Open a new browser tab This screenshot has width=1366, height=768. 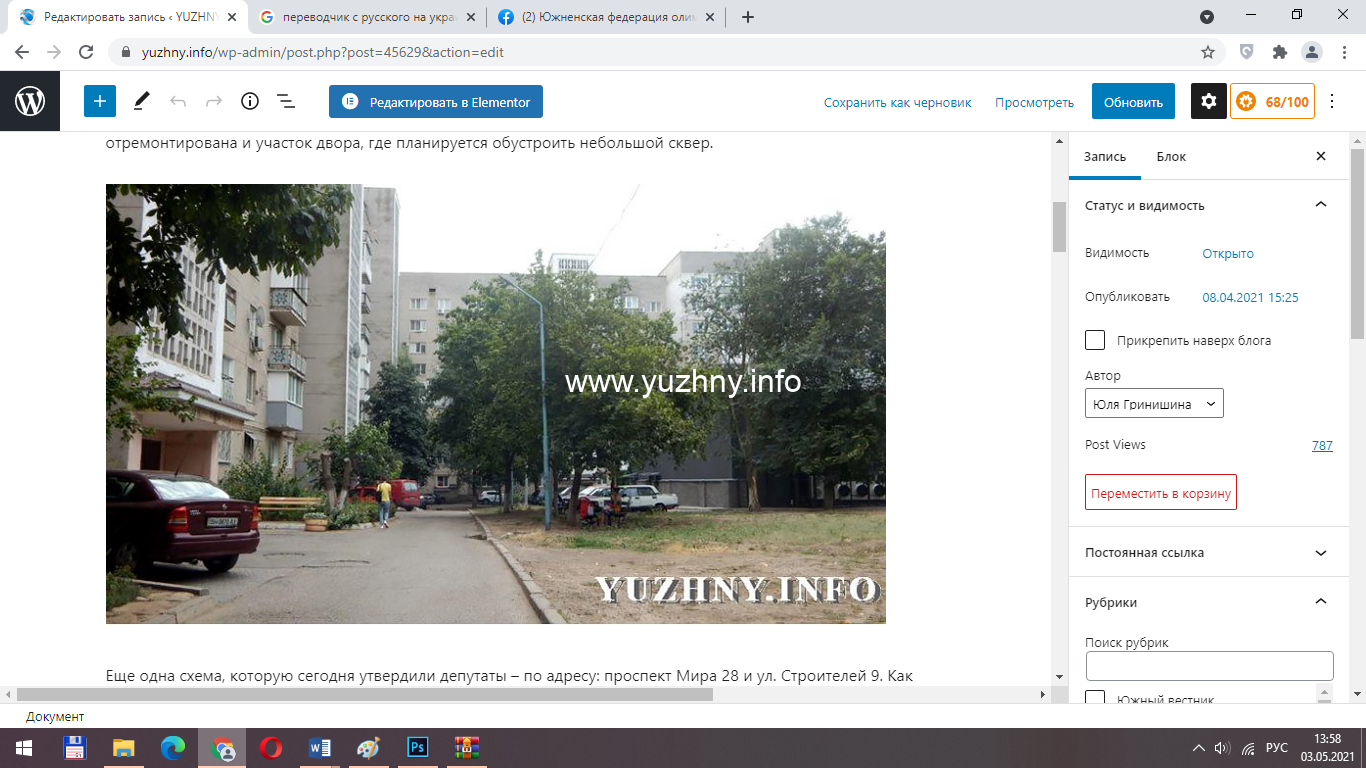click(748, 17)
